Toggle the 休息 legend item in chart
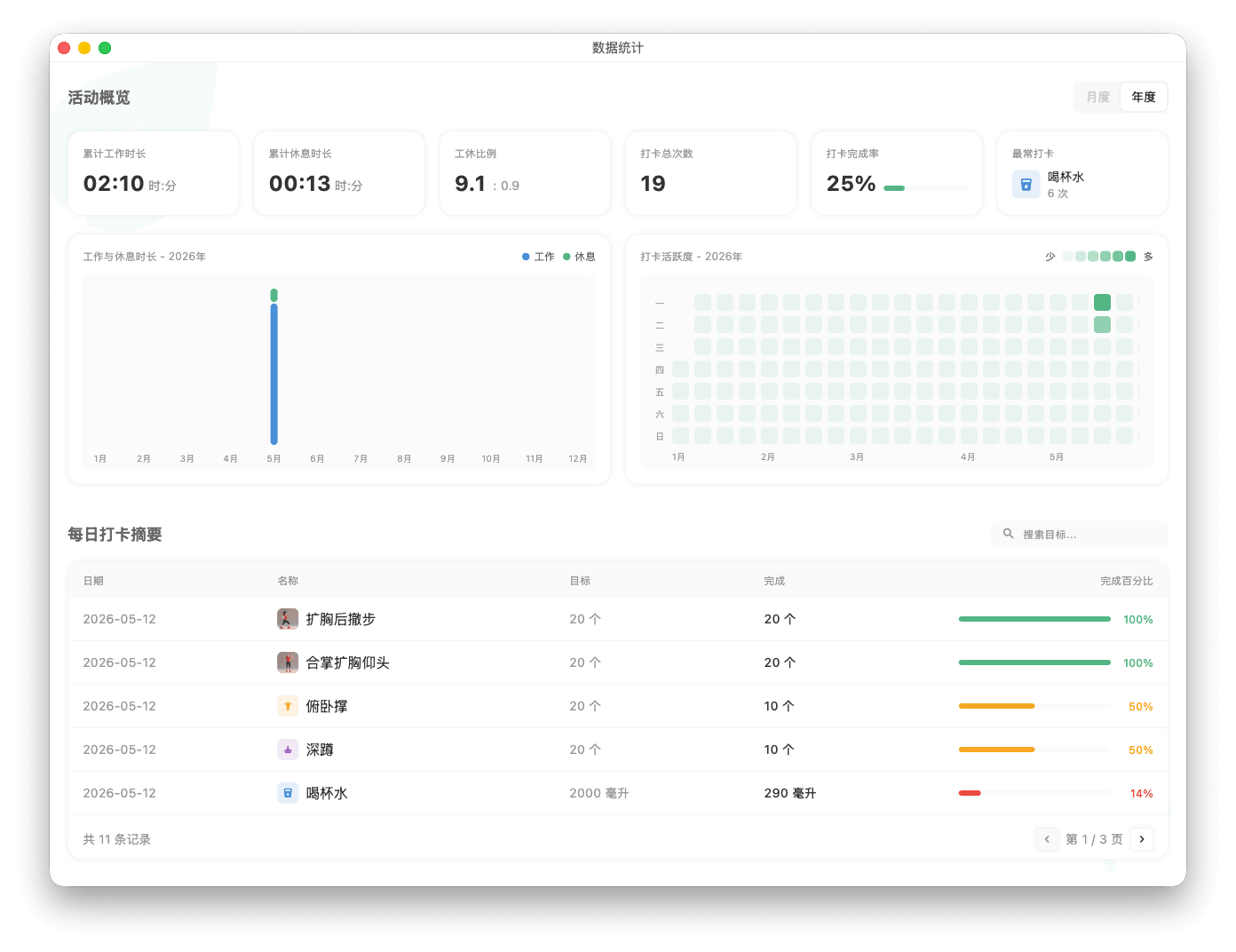 tap(579, 257)
